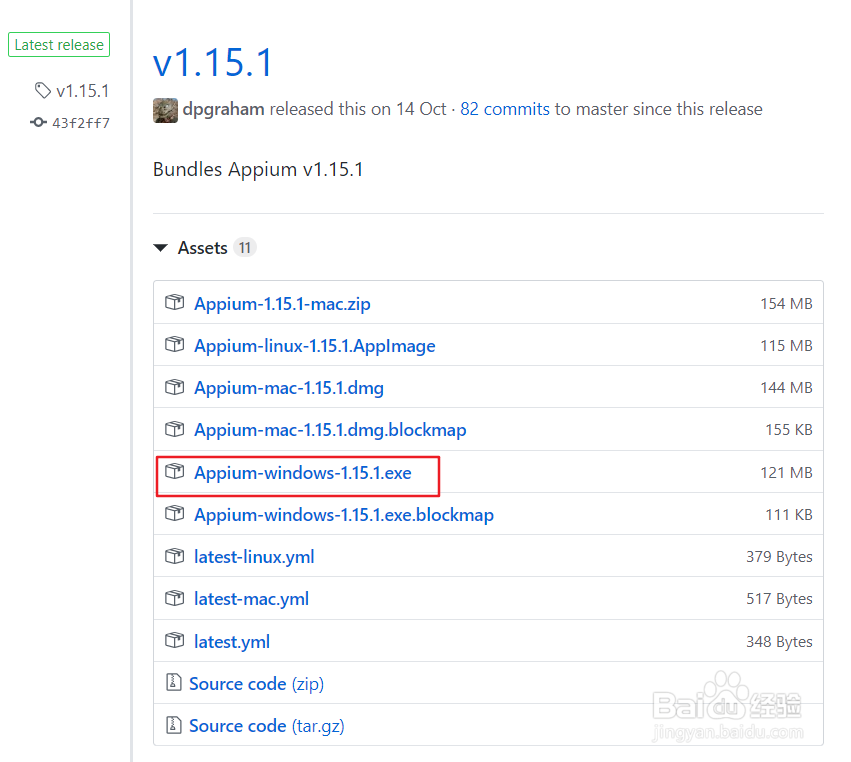Click the tag icon next to v1.15.1
Screen dimensions: 851x762
point(42,90)
